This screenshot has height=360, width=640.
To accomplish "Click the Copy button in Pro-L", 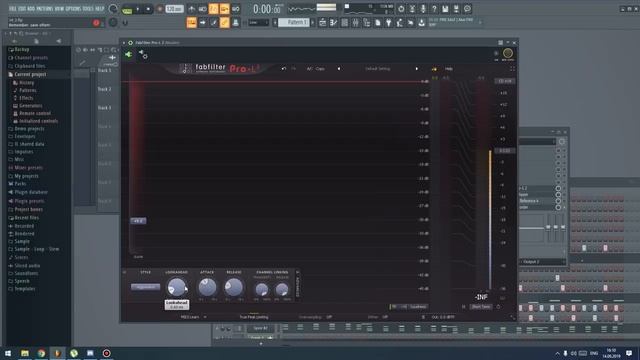I will tap(320, 69).
